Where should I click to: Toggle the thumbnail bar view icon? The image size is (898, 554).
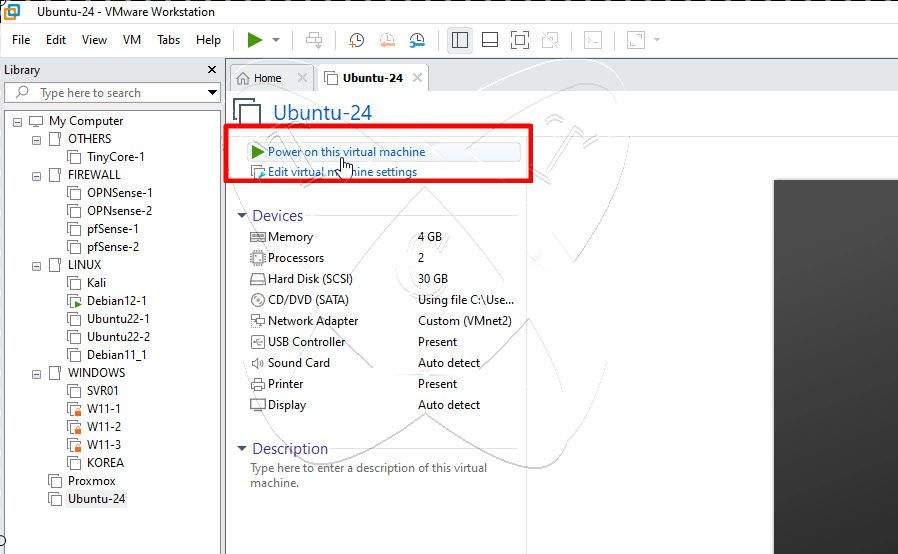(x=490, y=40)
